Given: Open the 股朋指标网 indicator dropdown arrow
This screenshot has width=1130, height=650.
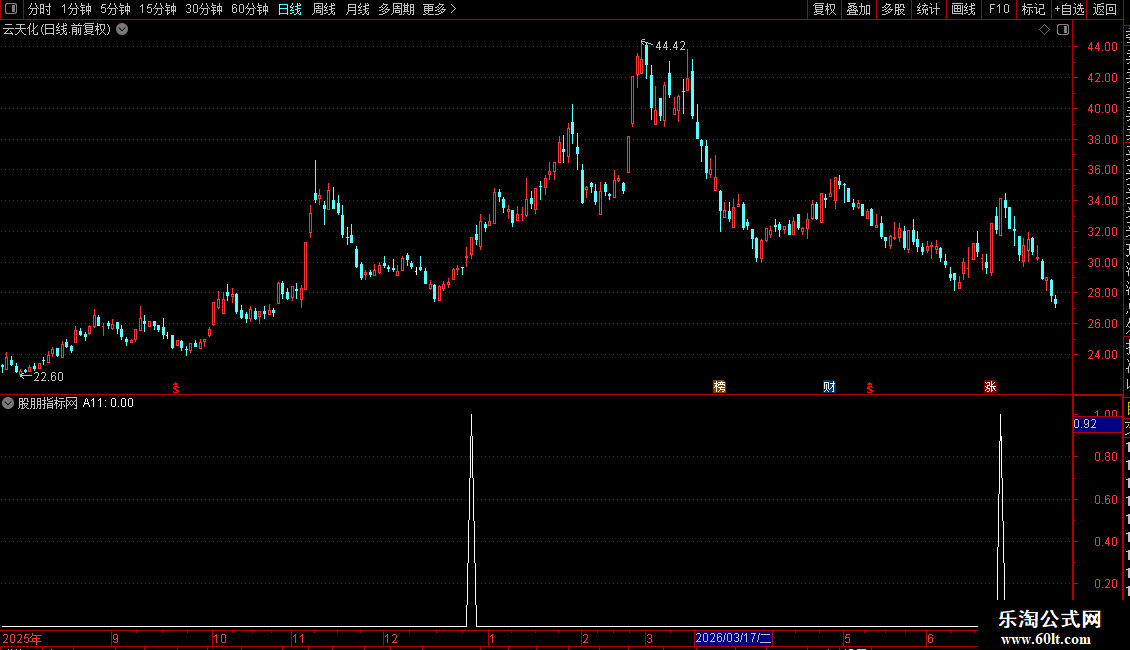Looking at the screenshot, I should [8, 403].
